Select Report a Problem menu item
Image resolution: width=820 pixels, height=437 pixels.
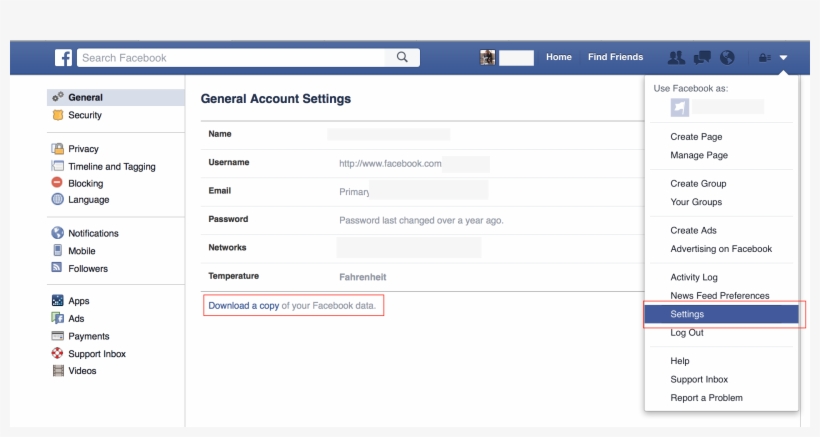[706, 398]
